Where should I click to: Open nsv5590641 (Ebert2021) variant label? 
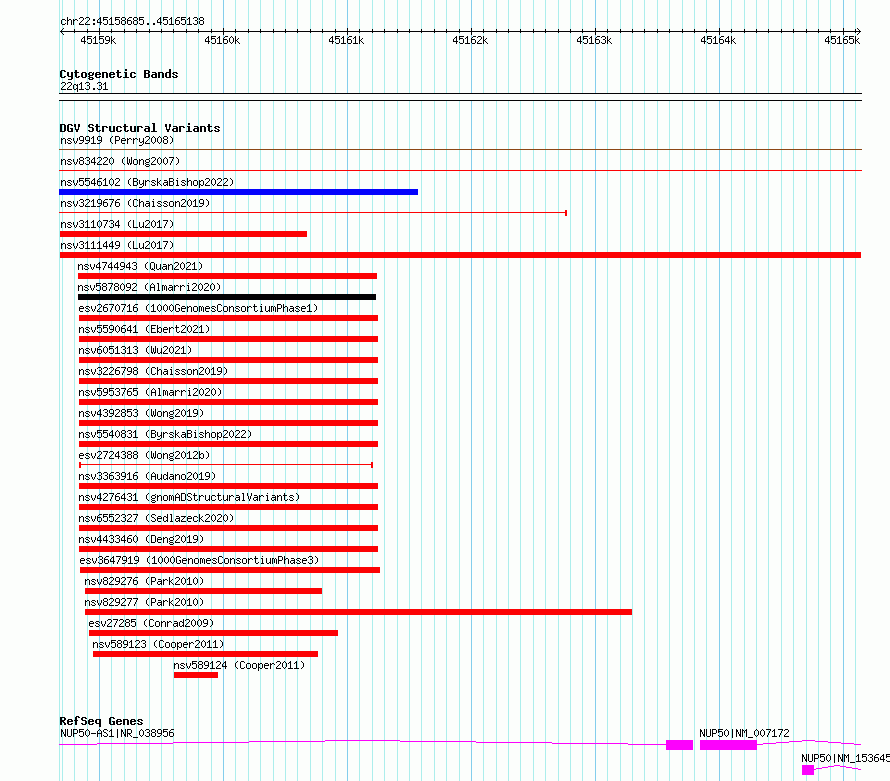pyautogui.click(x=144, y=329)
